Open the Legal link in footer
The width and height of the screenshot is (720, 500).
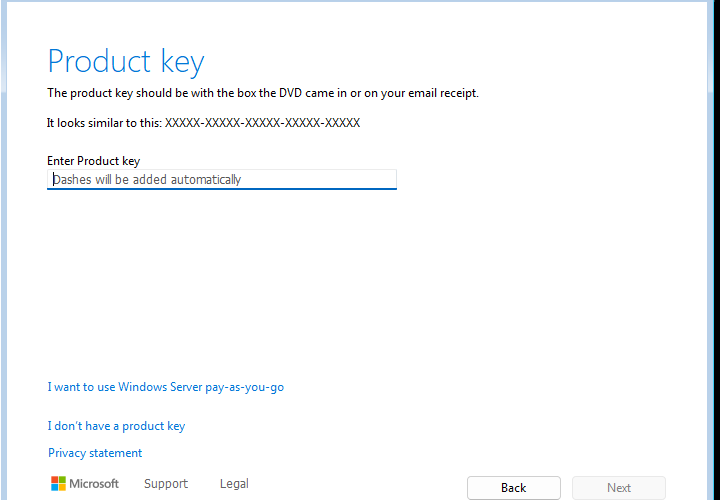(x=234, y=483)
